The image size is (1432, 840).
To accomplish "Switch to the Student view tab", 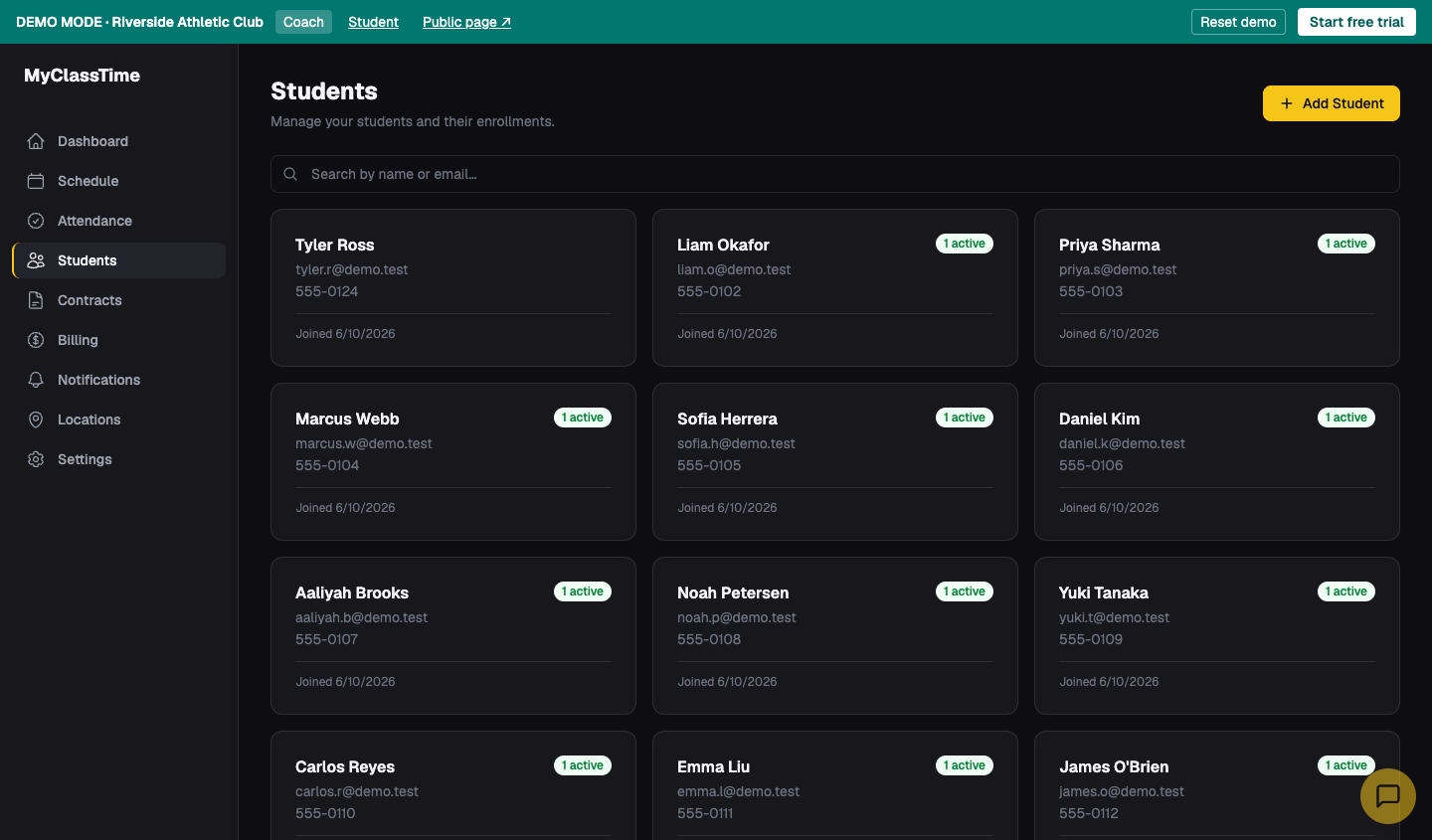I will pyautogui.click(x=373, y=22).
